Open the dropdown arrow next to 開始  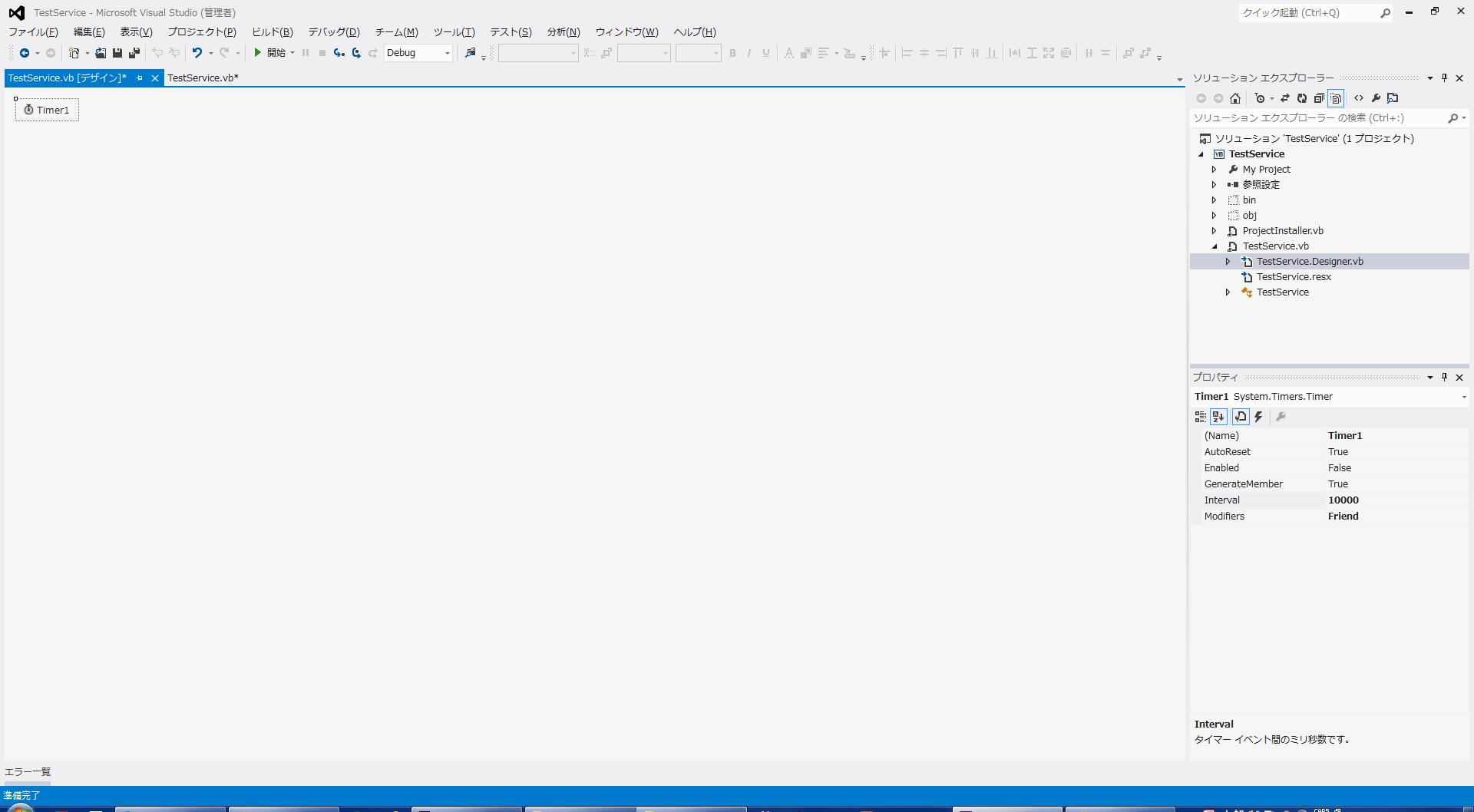coord(292,54)
